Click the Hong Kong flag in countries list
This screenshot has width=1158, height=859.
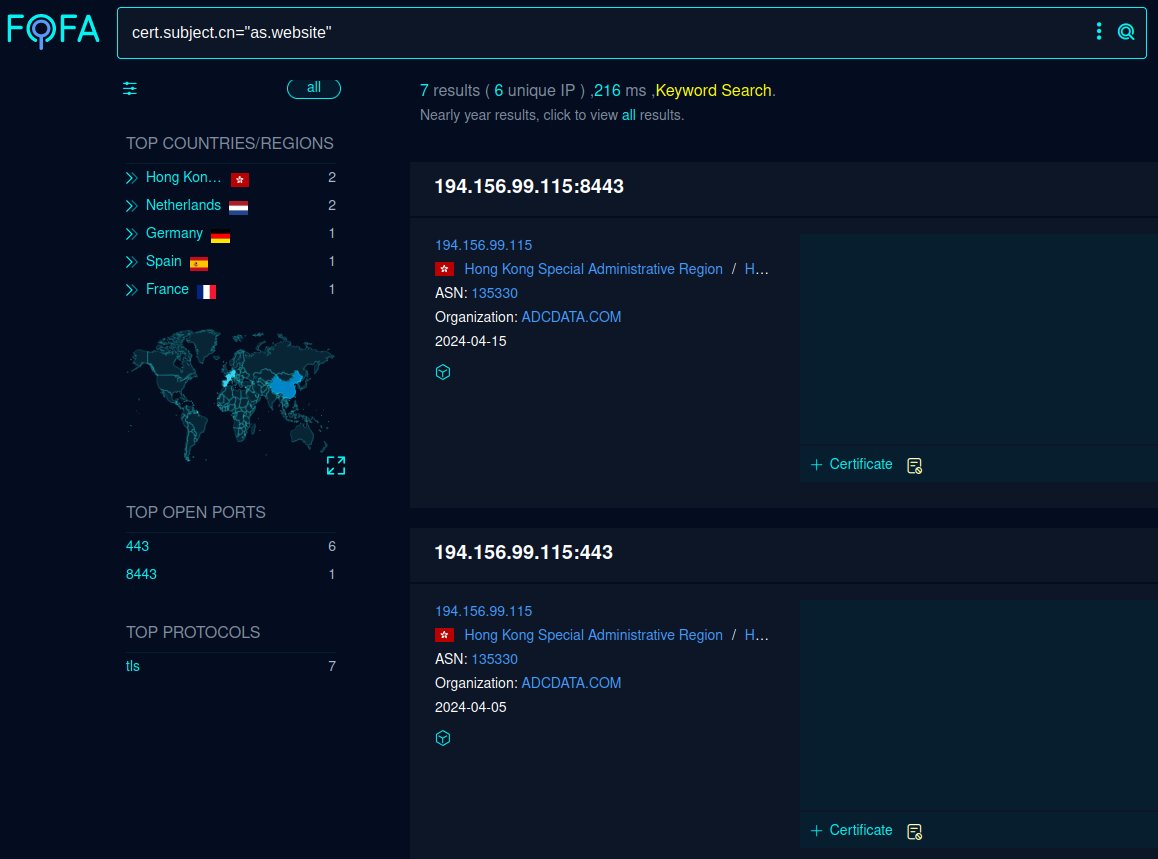[x=240, y=179]
